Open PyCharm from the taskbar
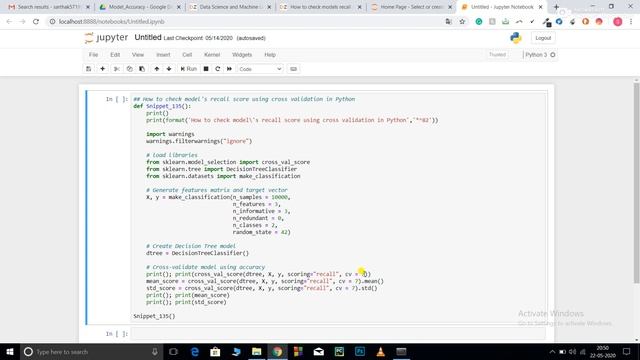This screenshot has width=640, height=360. coord(339,351)
